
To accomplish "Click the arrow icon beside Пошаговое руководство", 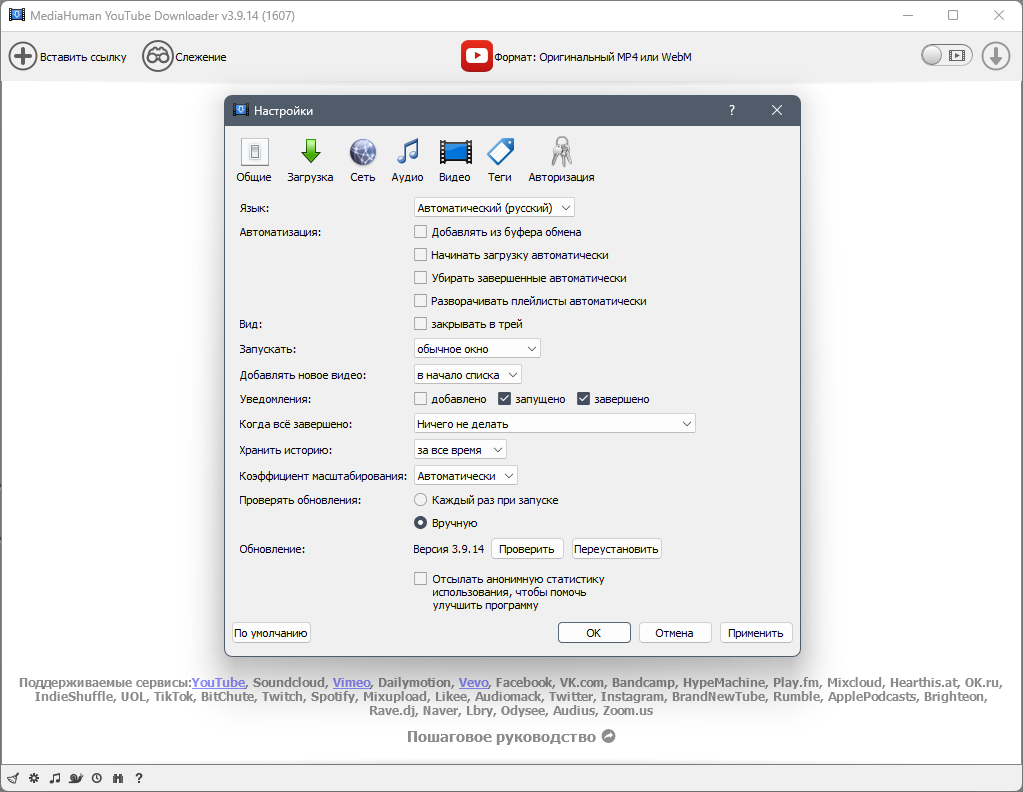I will coord(608,736).
